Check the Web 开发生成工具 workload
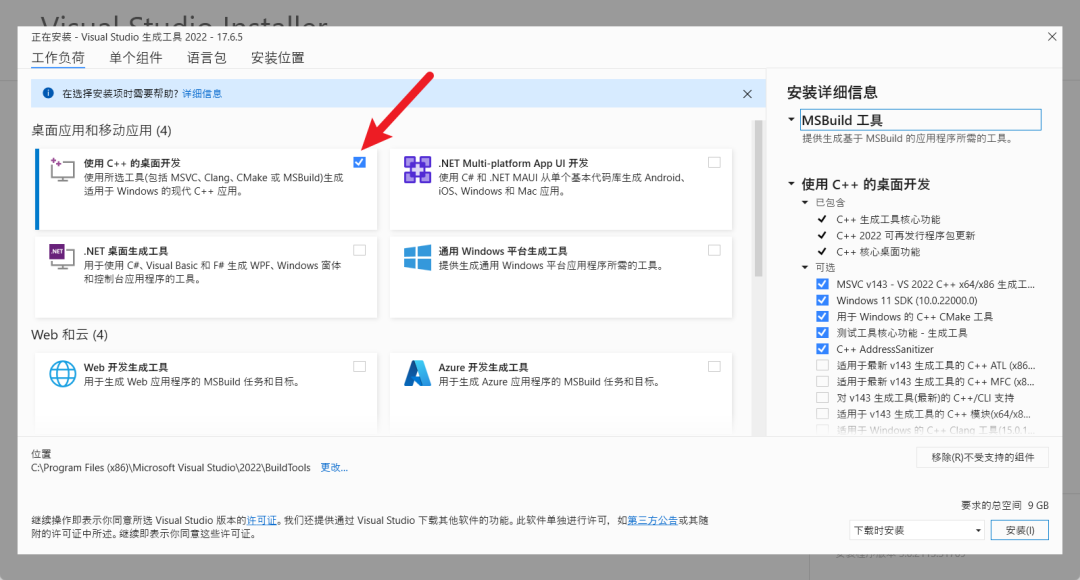This screenshot has width=1080, height=580. 360,366
